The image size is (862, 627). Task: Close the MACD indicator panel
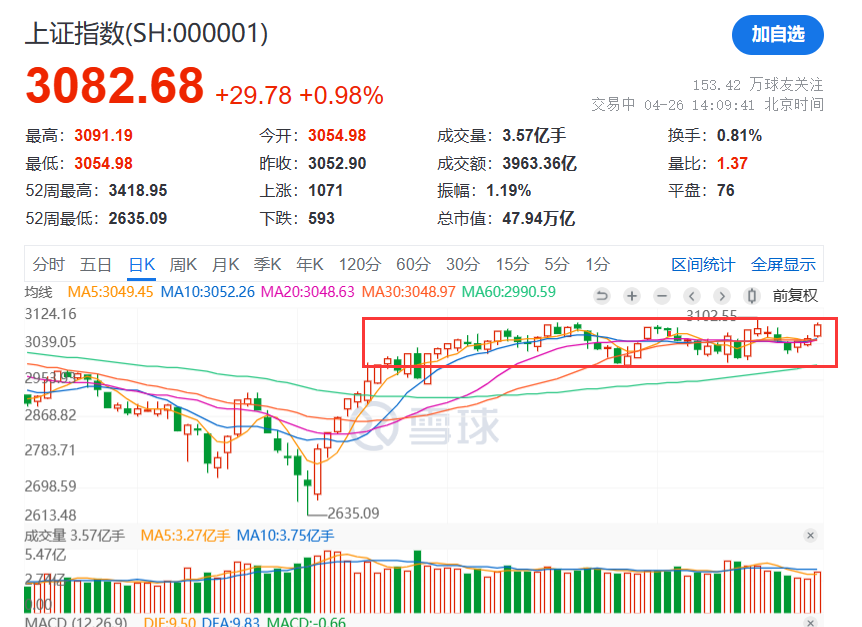coord(810,622)
